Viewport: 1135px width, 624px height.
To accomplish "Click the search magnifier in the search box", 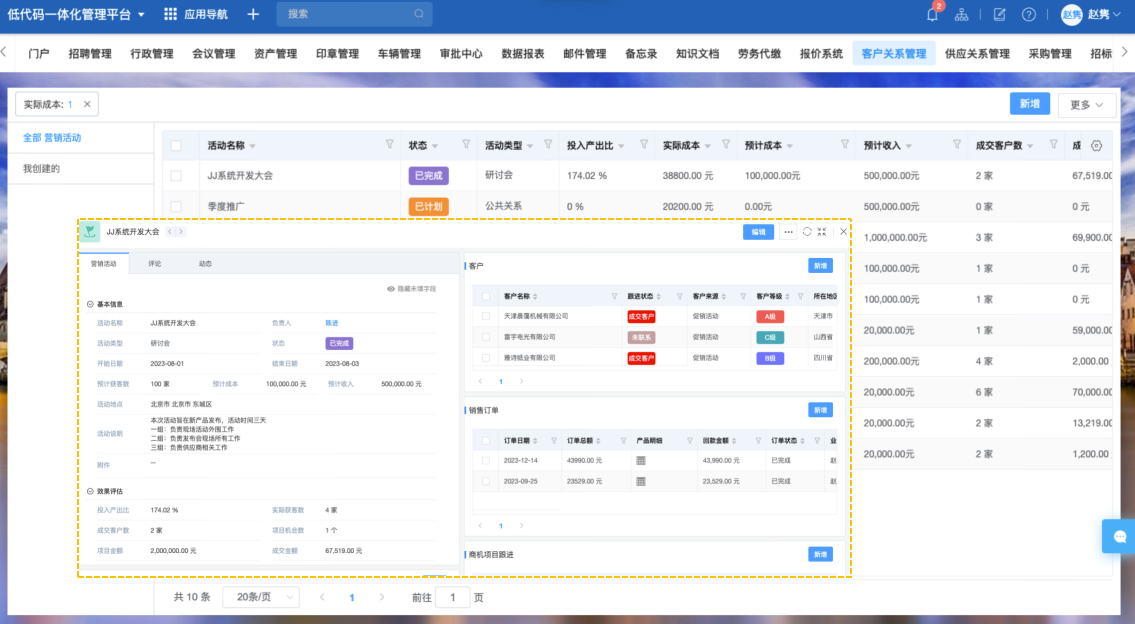I will (419, 14).
